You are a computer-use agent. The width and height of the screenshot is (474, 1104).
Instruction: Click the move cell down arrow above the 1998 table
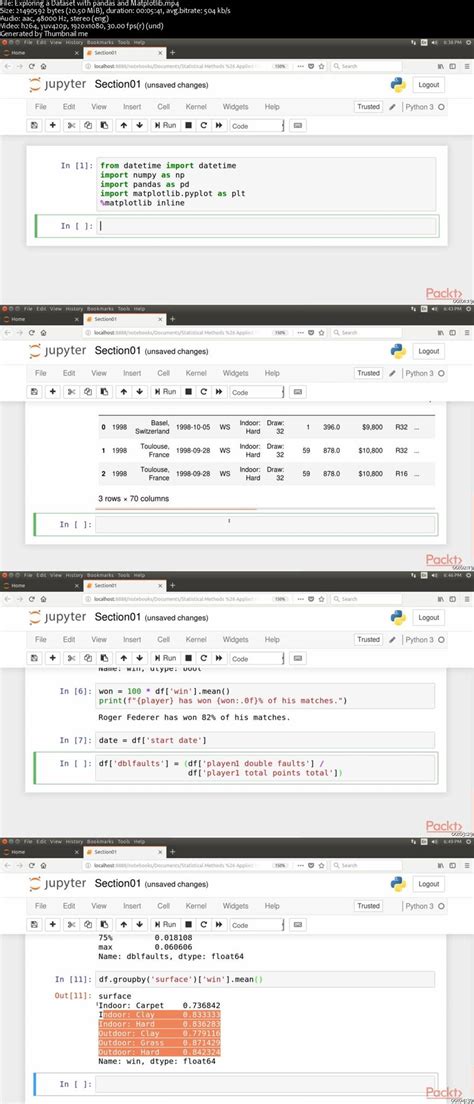click(139, 391)
